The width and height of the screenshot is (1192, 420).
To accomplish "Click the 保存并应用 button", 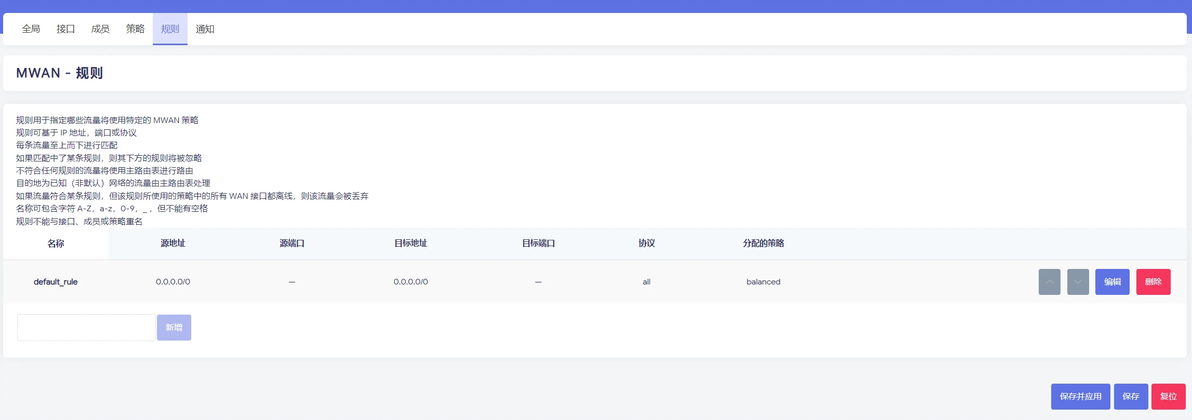I will coord(1081,396).
